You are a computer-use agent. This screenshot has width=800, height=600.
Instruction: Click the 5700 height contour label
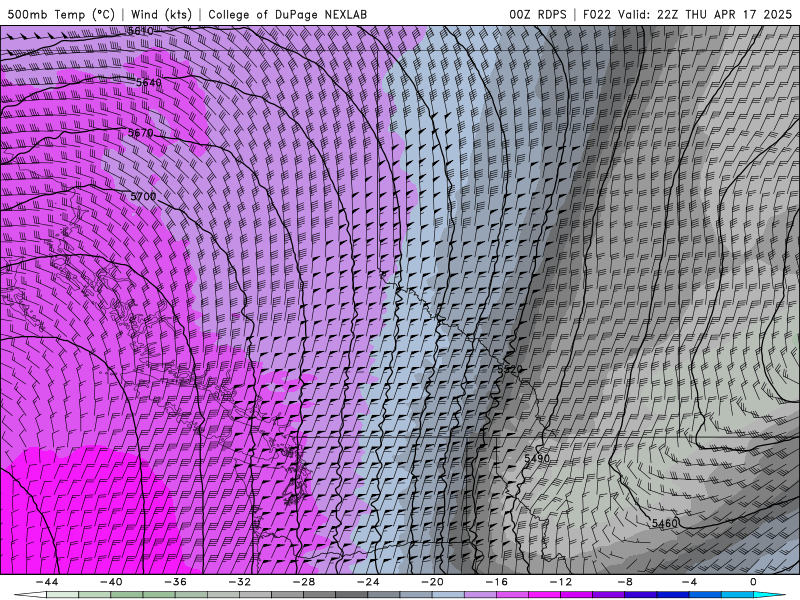click(143, 196)
